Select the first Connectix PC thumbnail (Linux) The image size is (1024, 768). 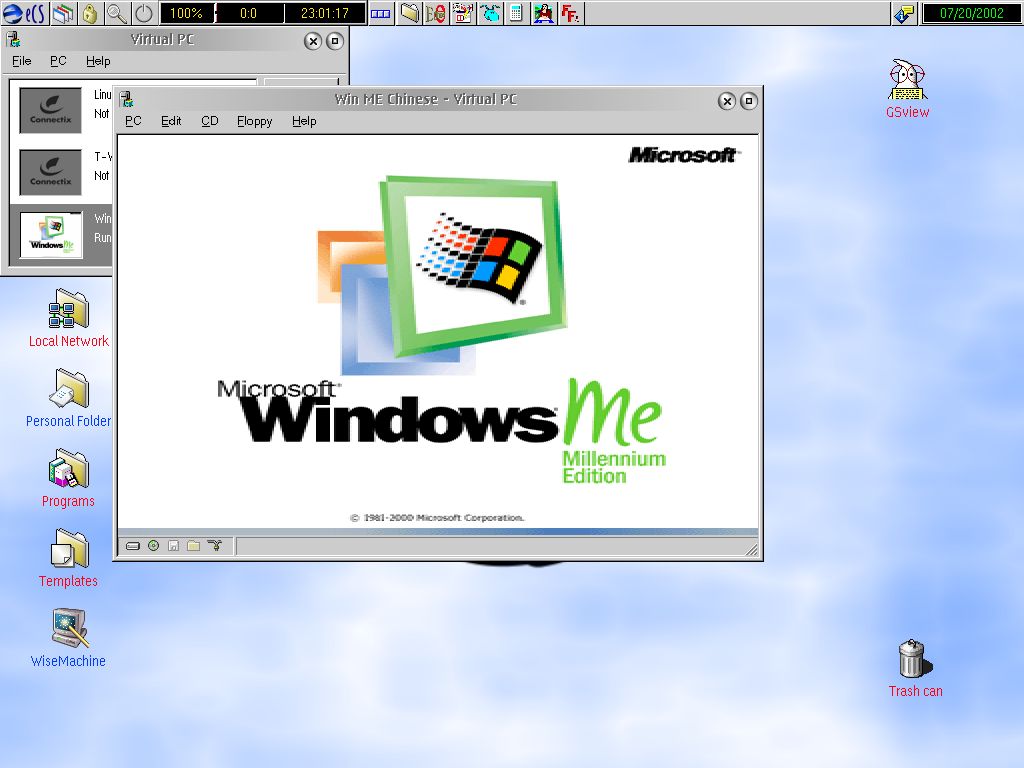pyautogui.click(x=50, y=110)
